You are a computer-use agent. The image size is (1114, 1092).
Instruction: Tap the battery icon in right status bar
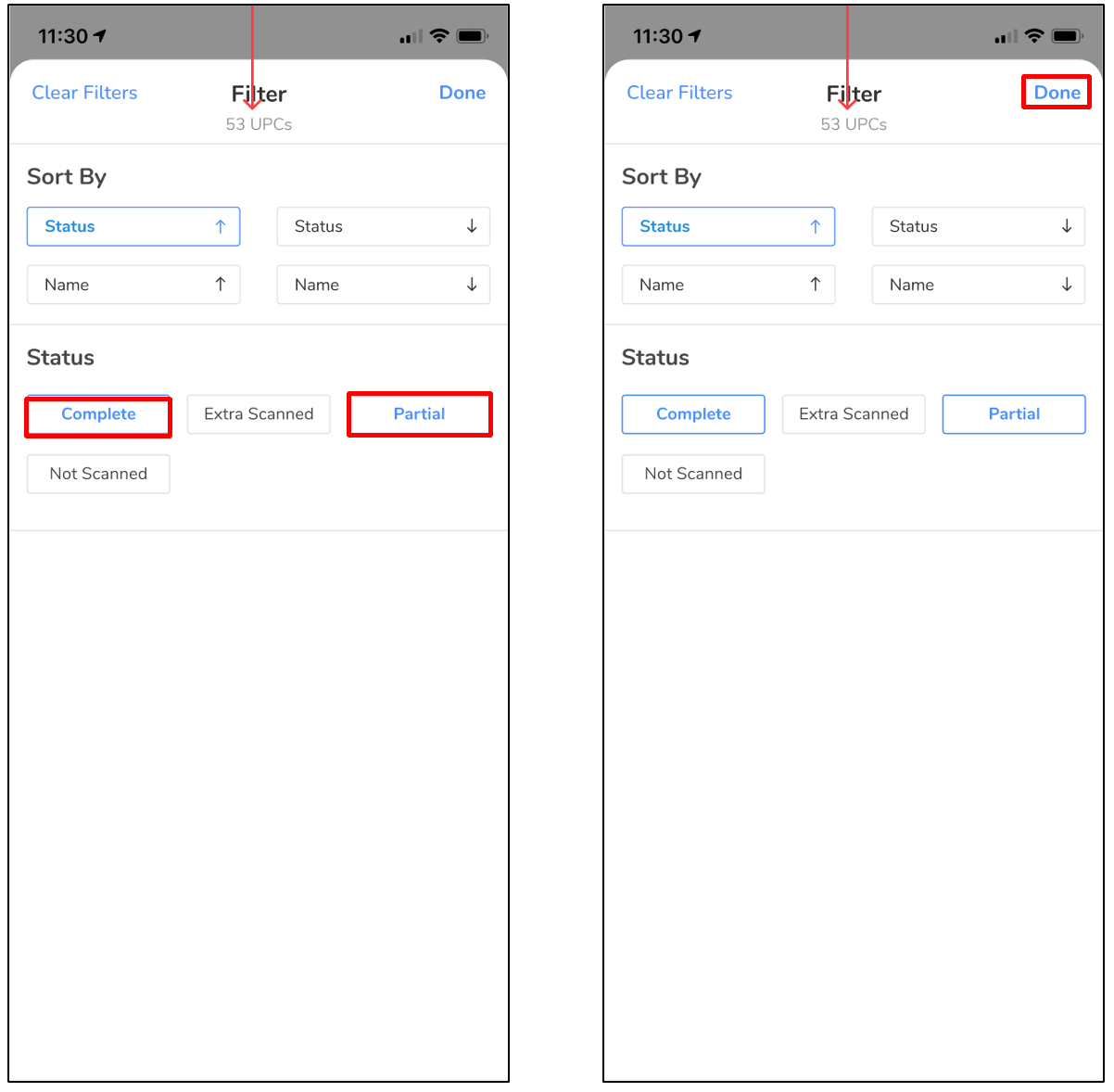(1067, 36)
